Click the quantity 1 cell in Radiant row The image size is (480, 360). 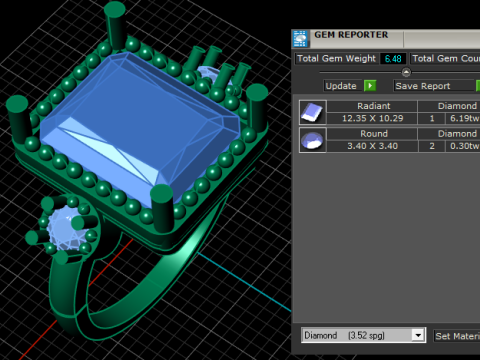pos(432,118)
